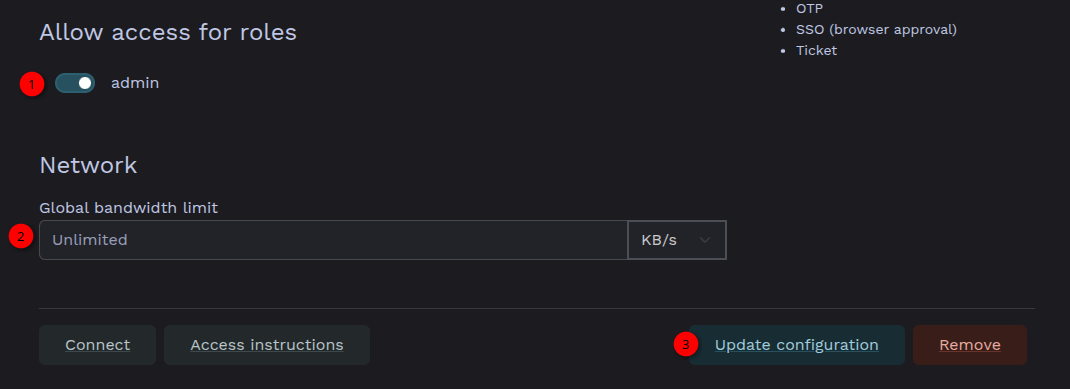Image resolution: width=1070 pixels, height=389 pixels.
Task: Toggle the admin role access switch
Action: tap(75, 83)
